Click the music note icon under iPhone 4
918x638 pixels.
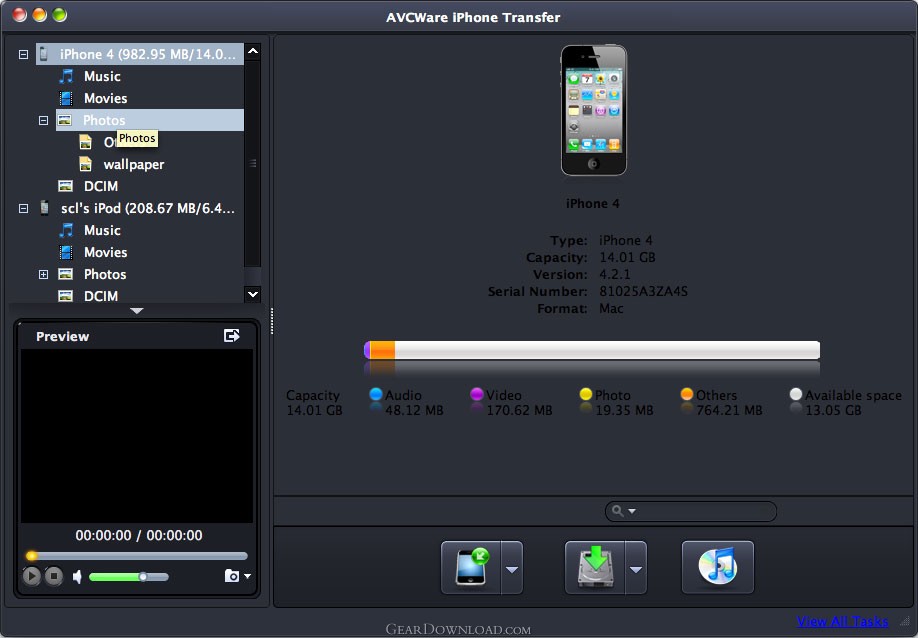click(x=66, y=76)
